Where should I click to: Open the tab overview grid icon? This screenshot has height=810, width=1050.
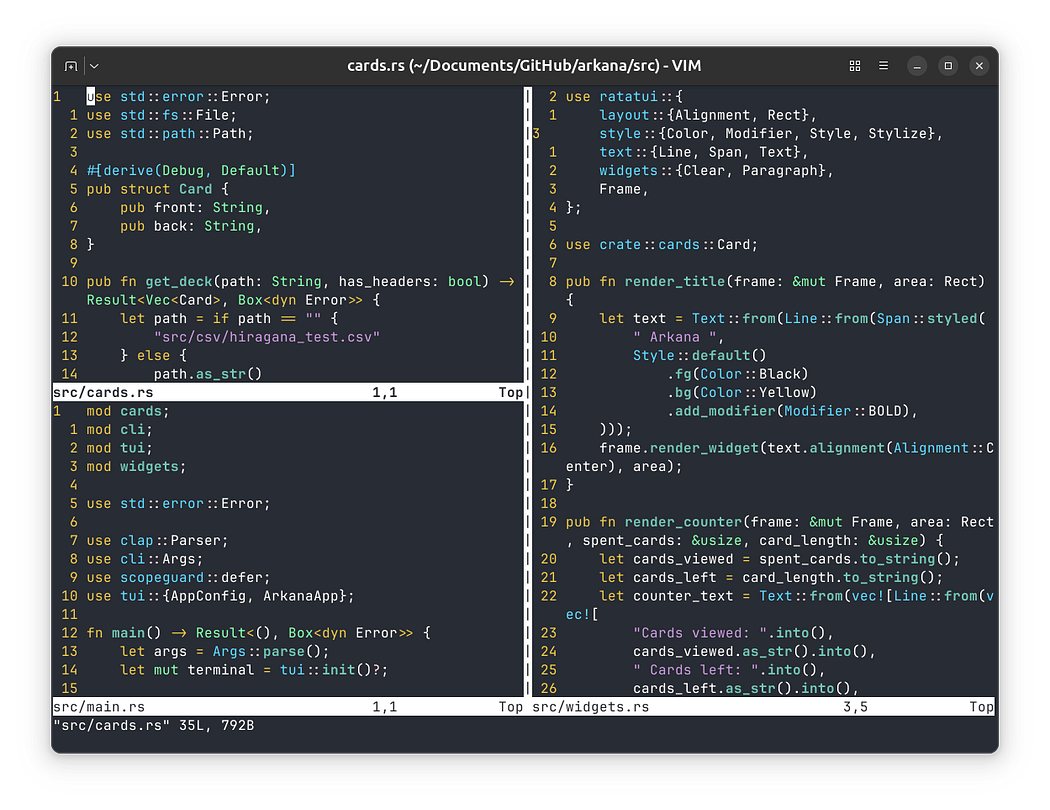pos(854,66)
